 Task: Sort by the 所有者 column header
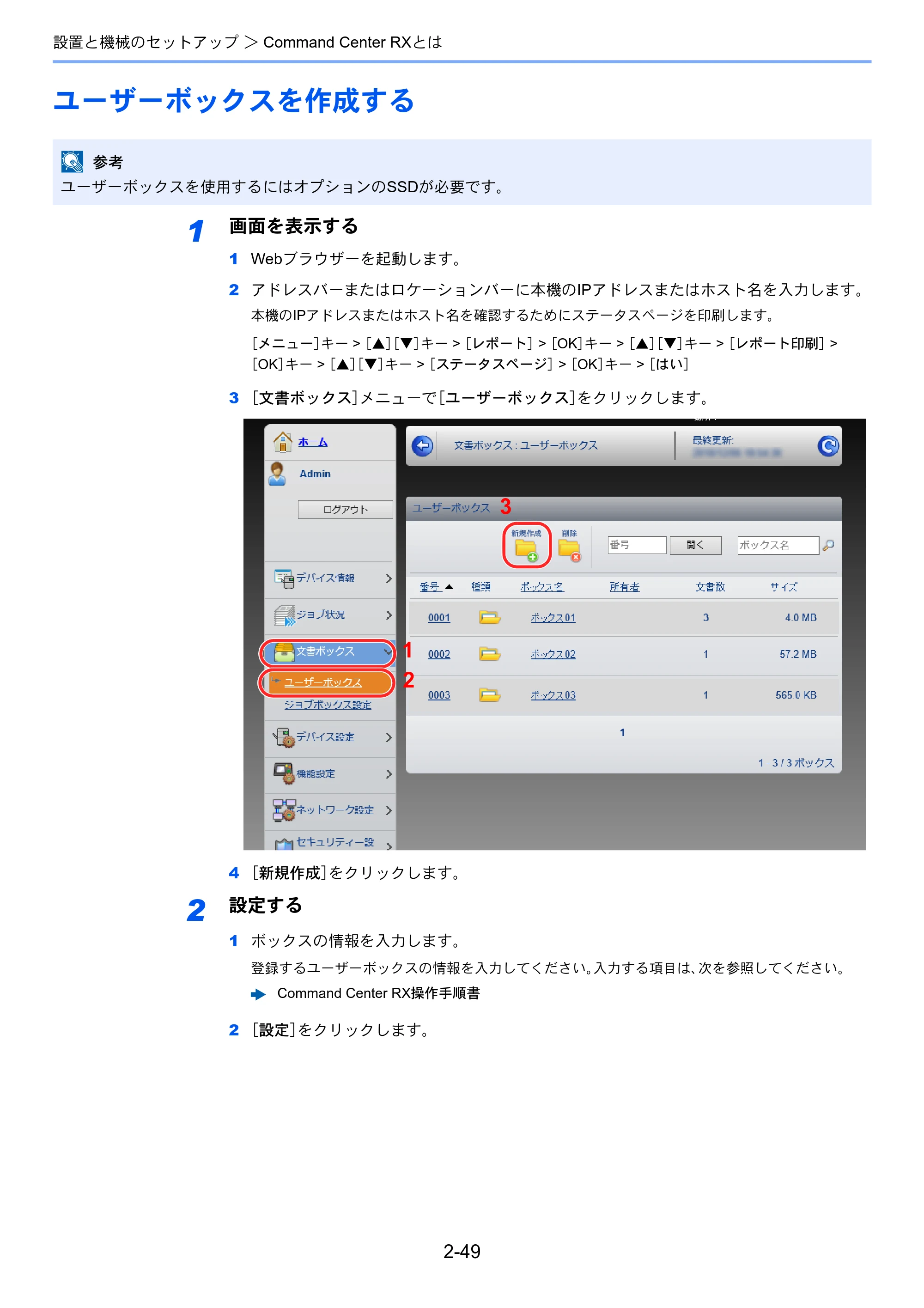click(x=624, y=587)
